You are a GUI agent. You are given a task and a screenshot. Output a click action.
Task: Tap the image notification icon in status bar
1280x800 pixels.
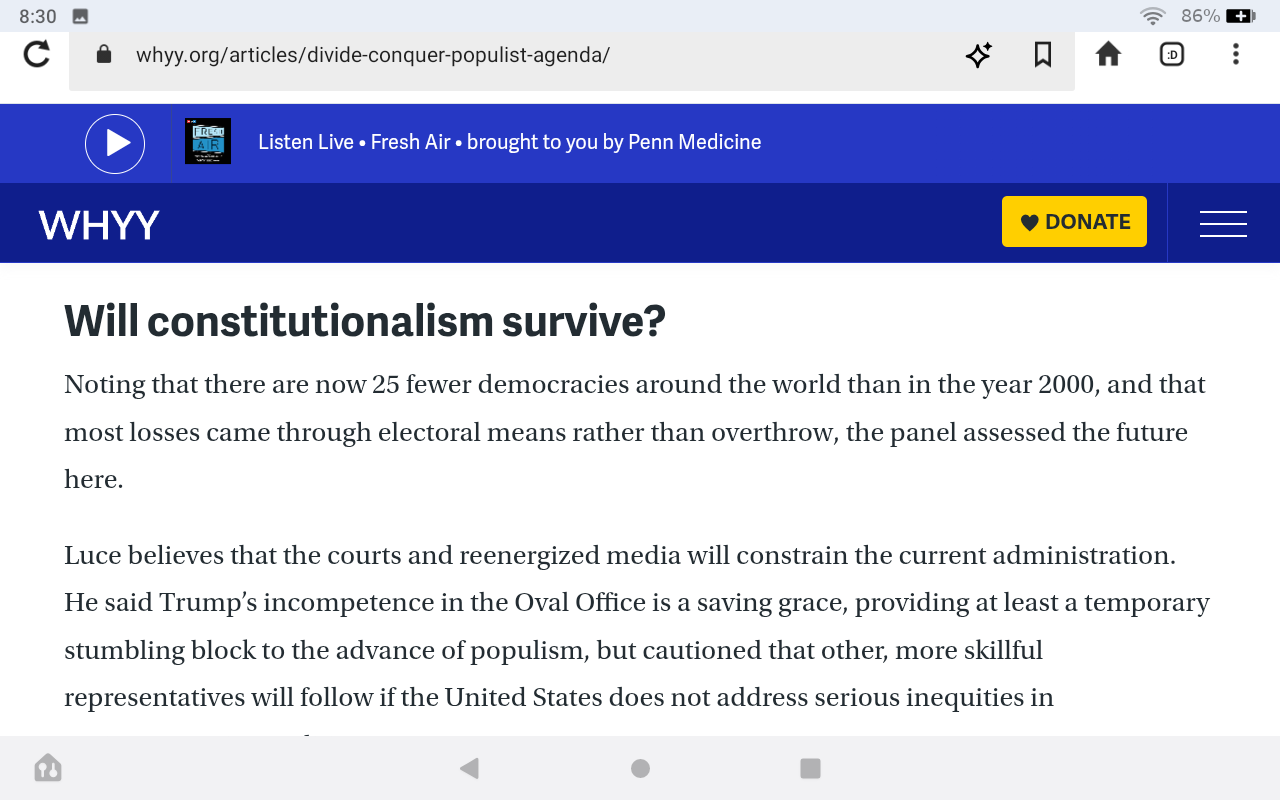81,16
